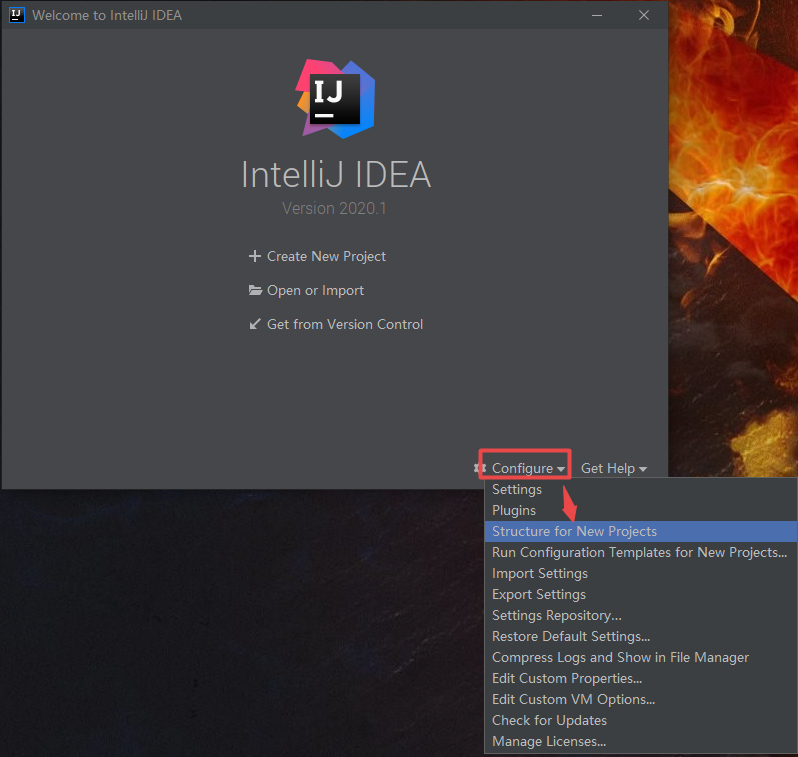Click the IntelliJ IDEA heading text
The image size is (798, 757).
coord(336,175)
